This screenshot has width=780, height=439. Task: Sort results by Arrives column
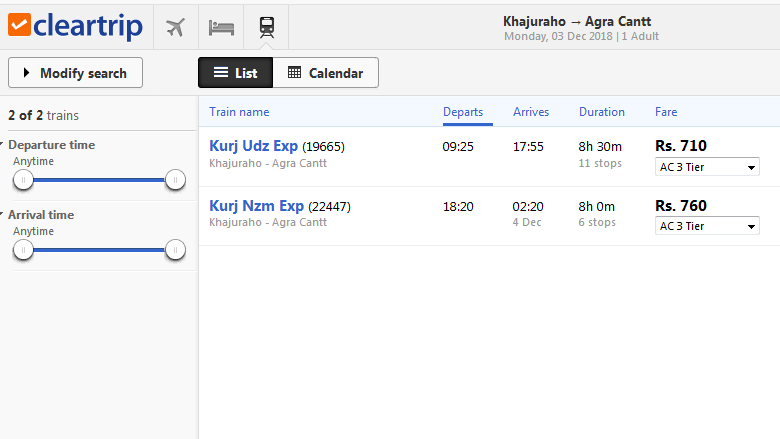pyautogui.click(x=531, y=112)
